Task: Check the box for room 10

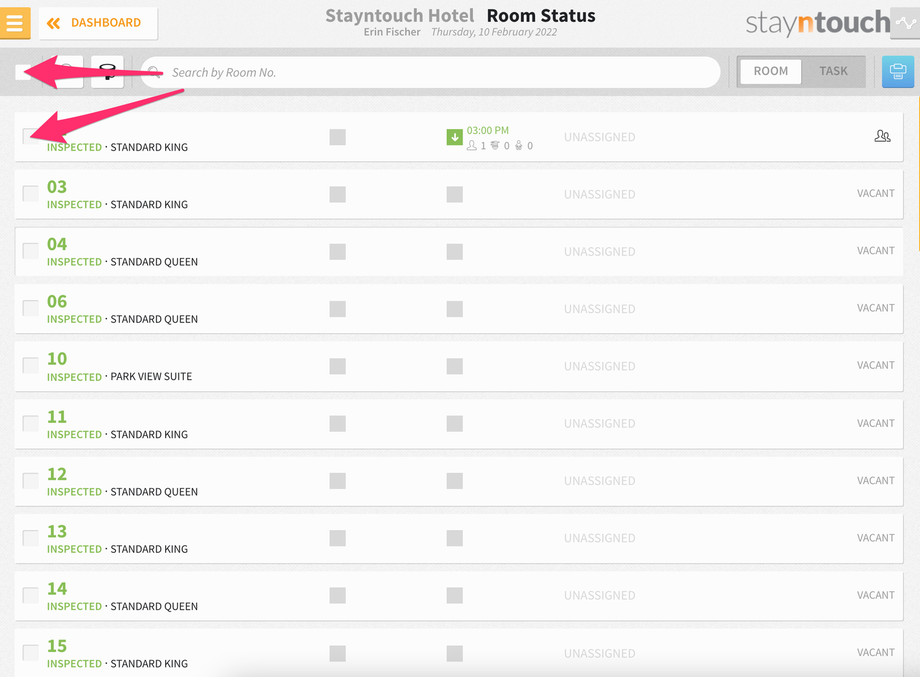Action: 31,365
